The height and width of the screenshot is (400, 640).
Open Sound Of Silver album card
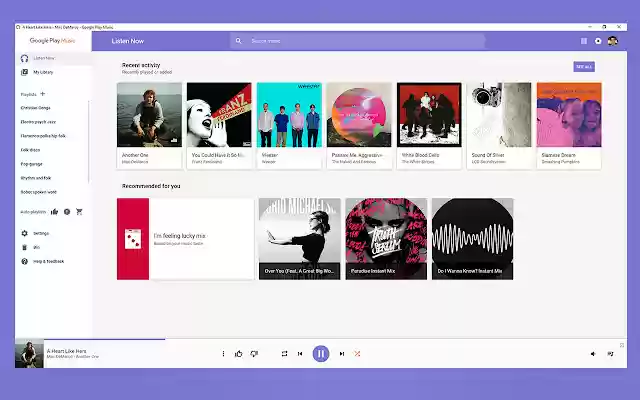[x=499, y=126]
